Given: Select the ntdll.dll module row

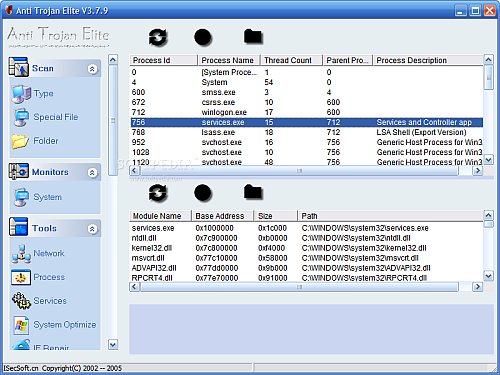Looking at the screenshot, I should click(306, 238).
